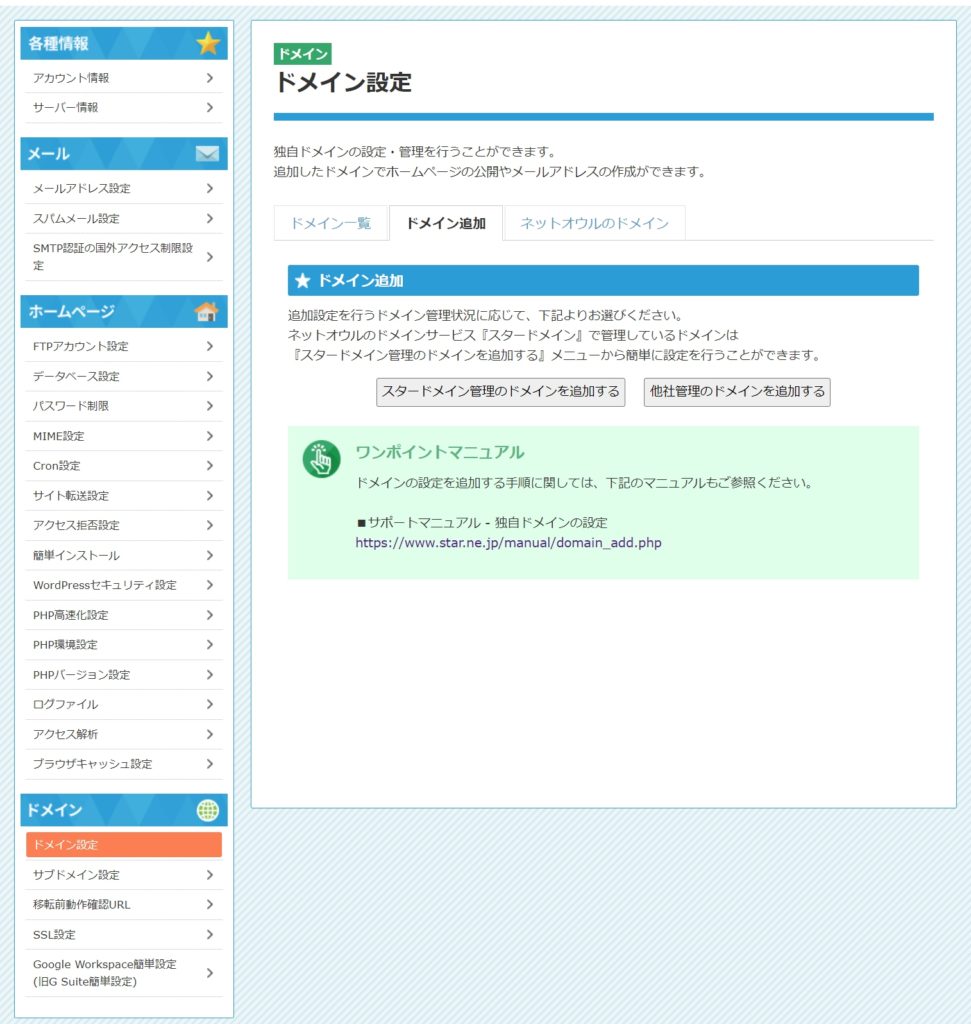
Task: Click the chevron arrow beside アカウント情報
Action: (209, 78)
